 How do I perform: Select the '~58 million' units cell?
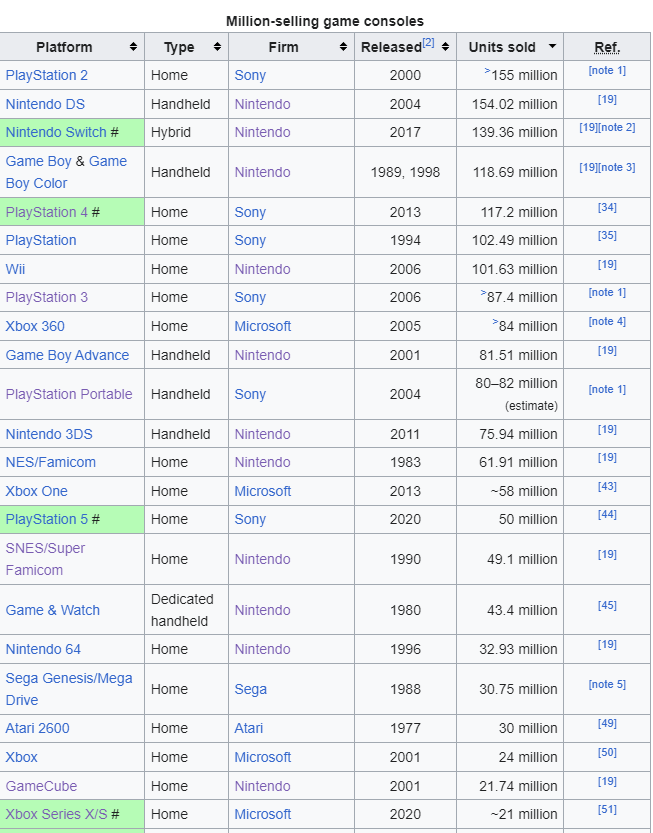pos(510,491)
